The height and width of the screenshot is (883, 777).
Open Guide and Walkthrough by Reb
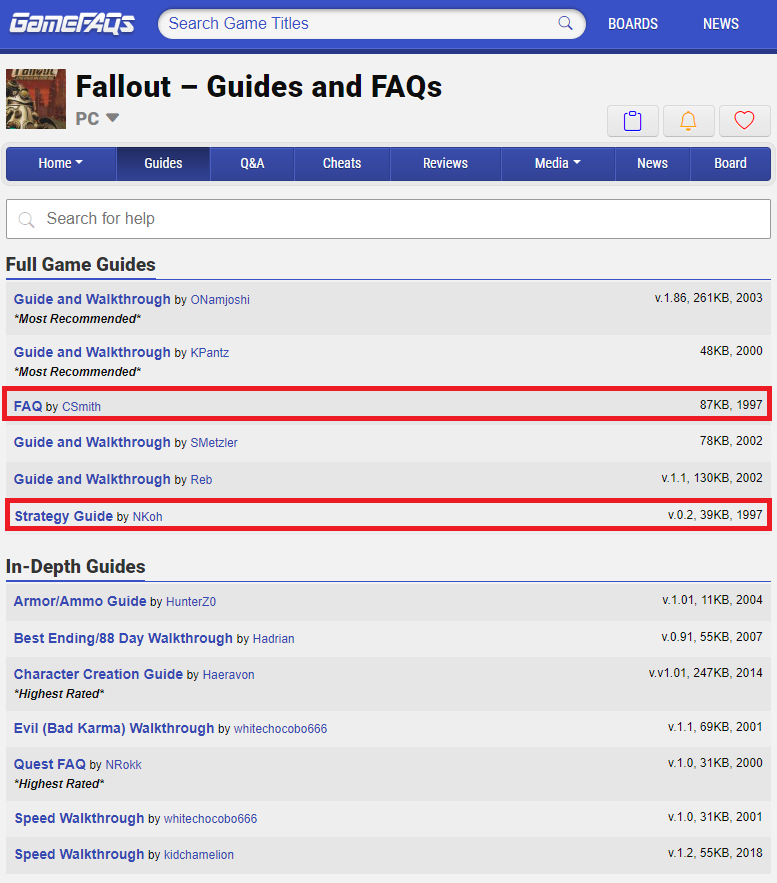[92, 479]
